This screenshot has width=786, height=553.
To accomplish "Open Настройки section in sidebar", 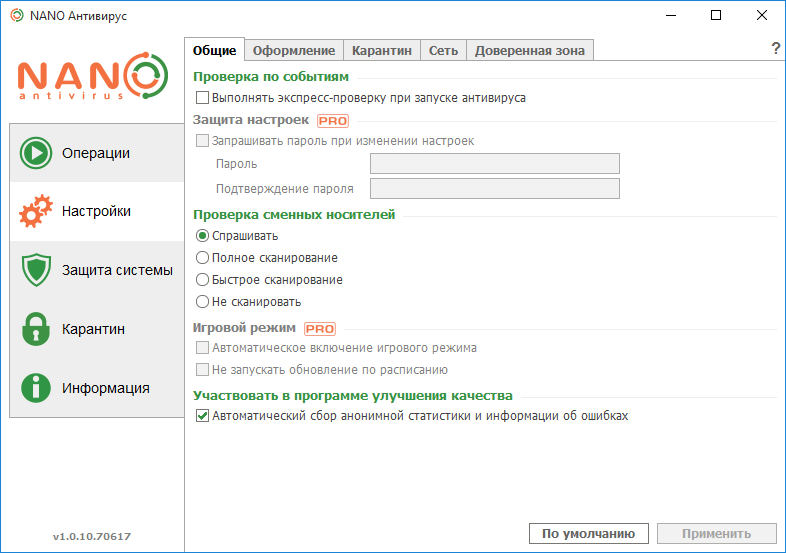I will tap(97, 211).
